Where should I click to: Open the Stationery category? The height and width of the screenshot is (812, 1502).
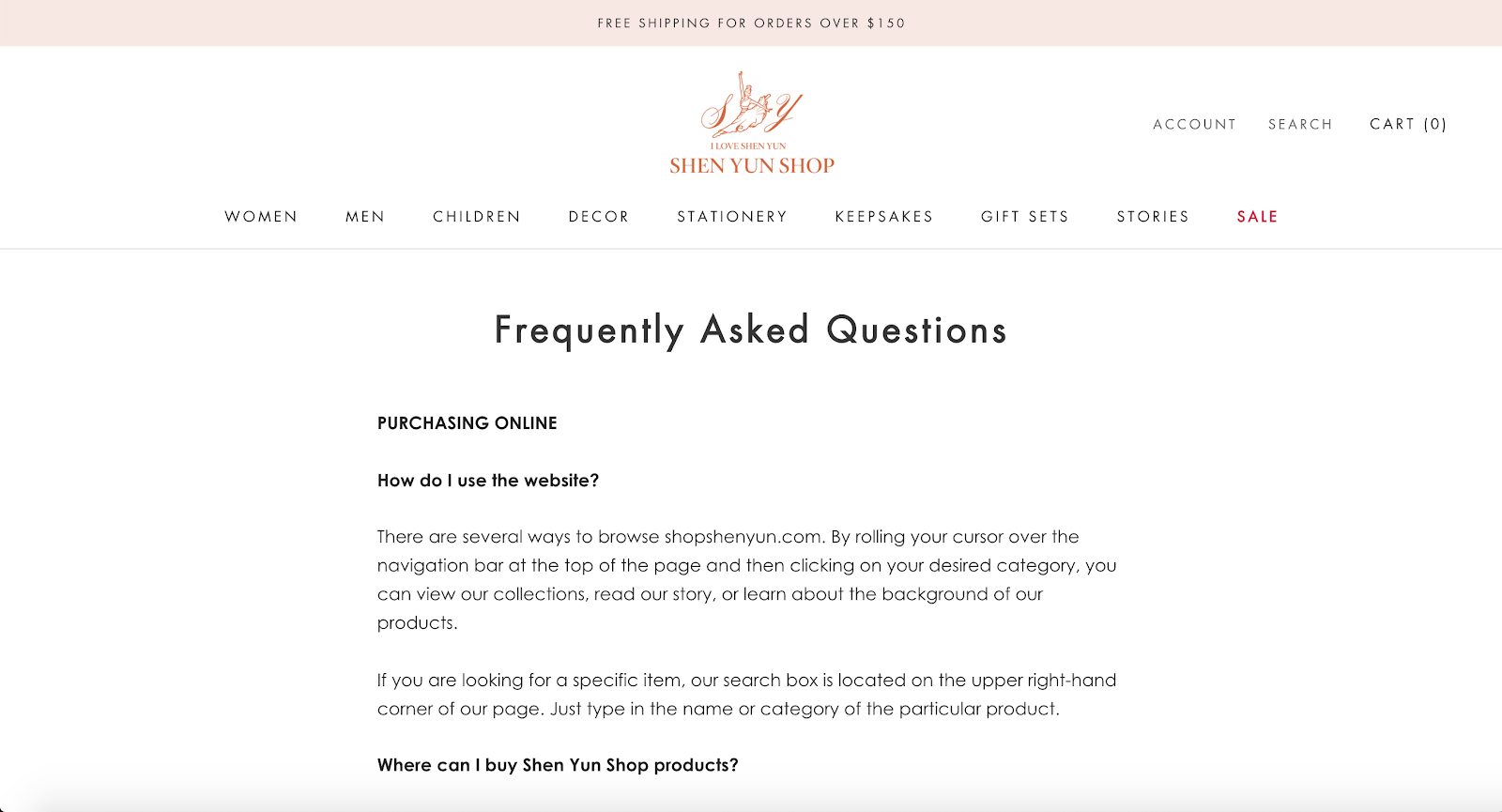[732, 217]
